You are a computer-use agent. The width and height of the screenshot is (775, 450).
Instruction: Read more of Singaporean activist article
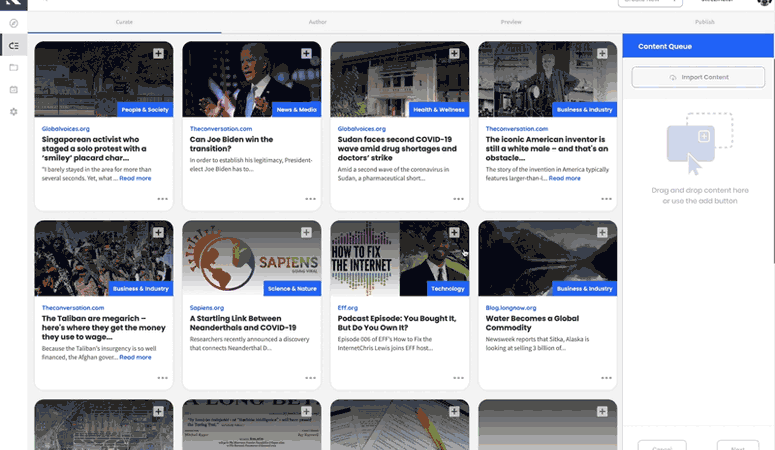135,178
